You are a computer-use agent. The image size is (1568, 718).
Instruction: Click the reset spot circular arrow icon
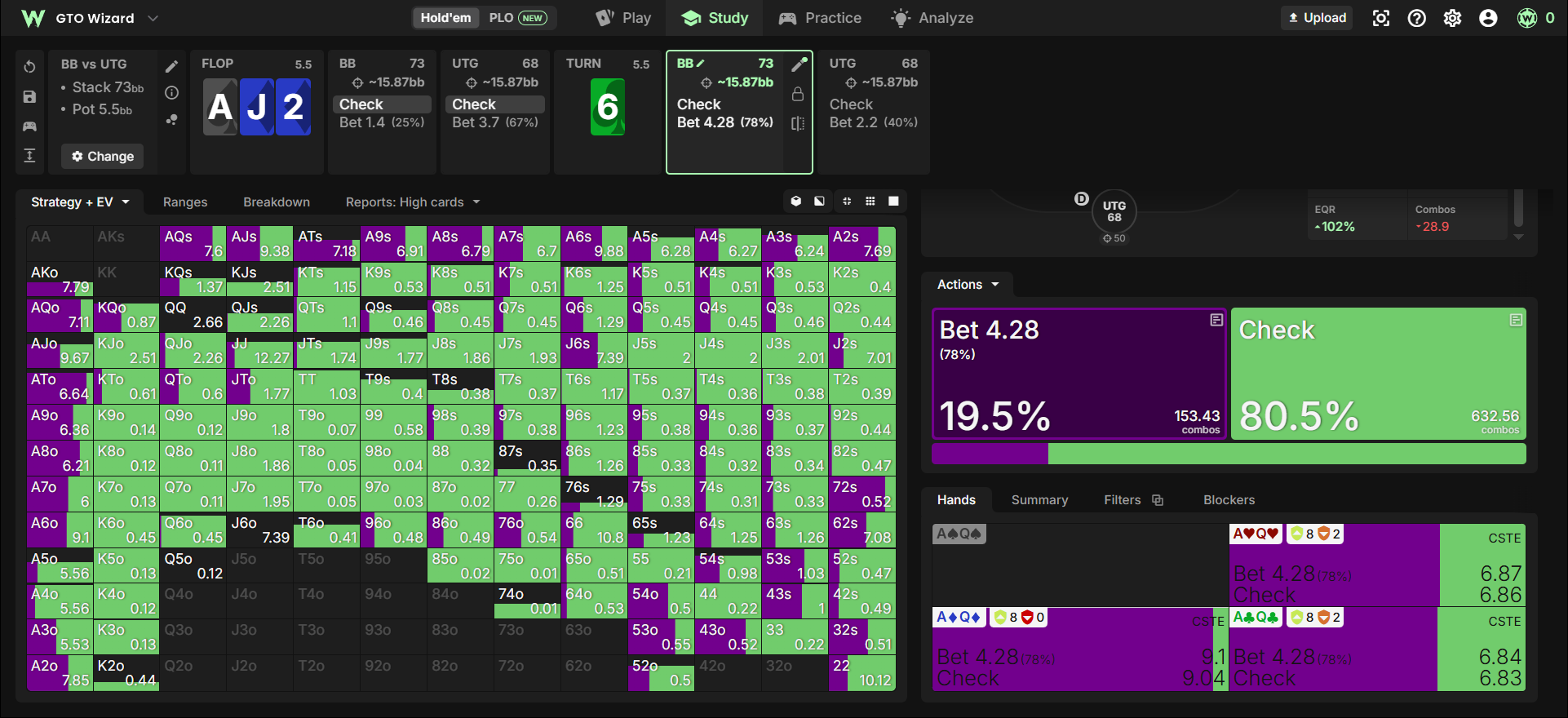(29, 67)
